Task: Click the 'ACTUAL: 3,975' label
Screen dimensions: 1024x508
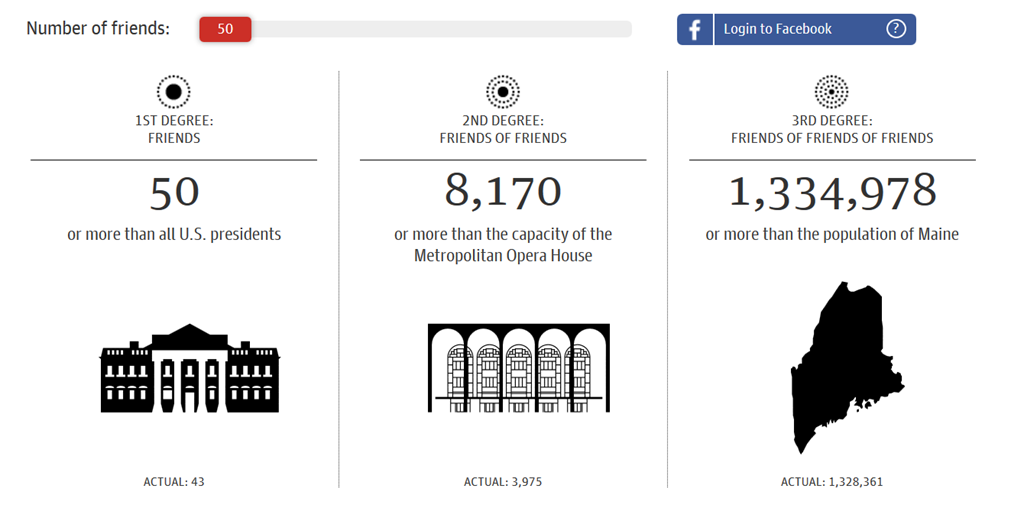Action: [x=503, y=482]
